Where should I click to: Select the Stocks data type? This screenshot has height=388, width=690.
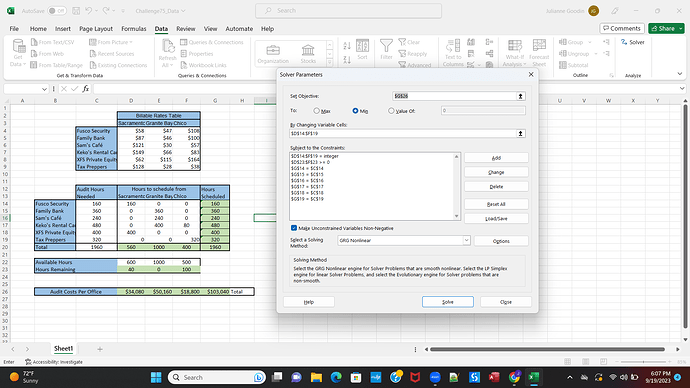308,54
